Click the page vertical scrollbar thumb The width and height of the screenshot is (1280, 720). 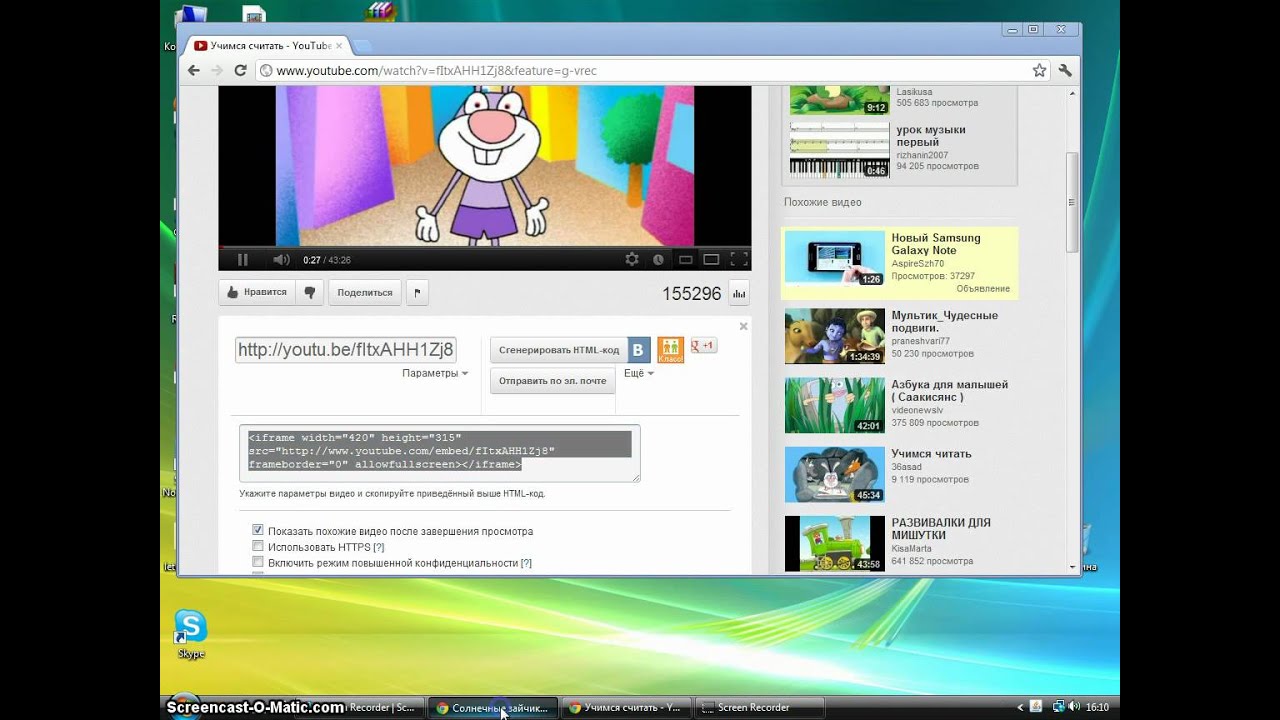tap(1072, 202)
